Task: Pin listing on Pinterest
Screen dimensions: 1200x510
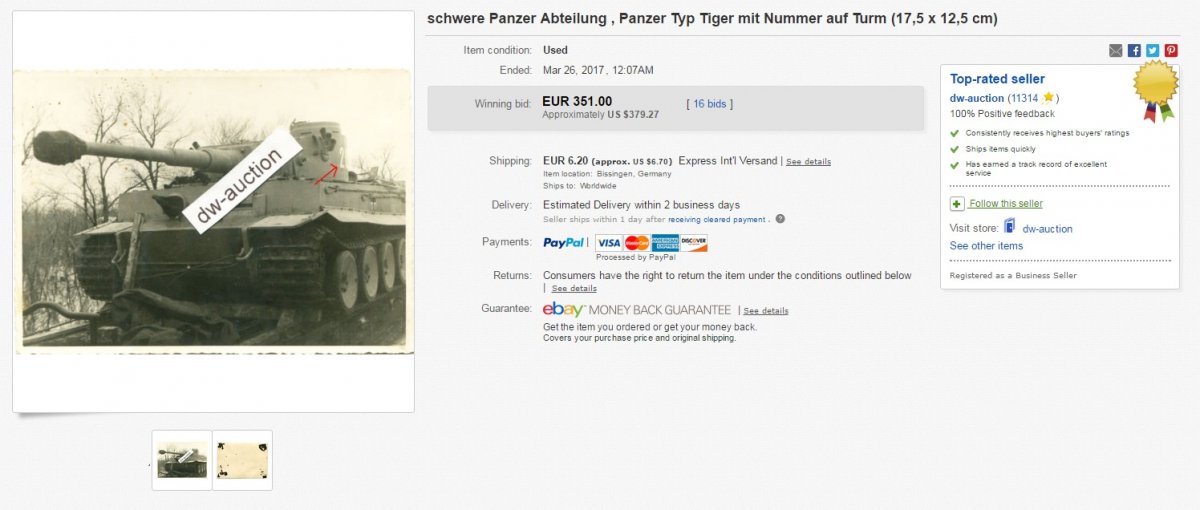Action: pyautogui.click(x=1170, y=51)
